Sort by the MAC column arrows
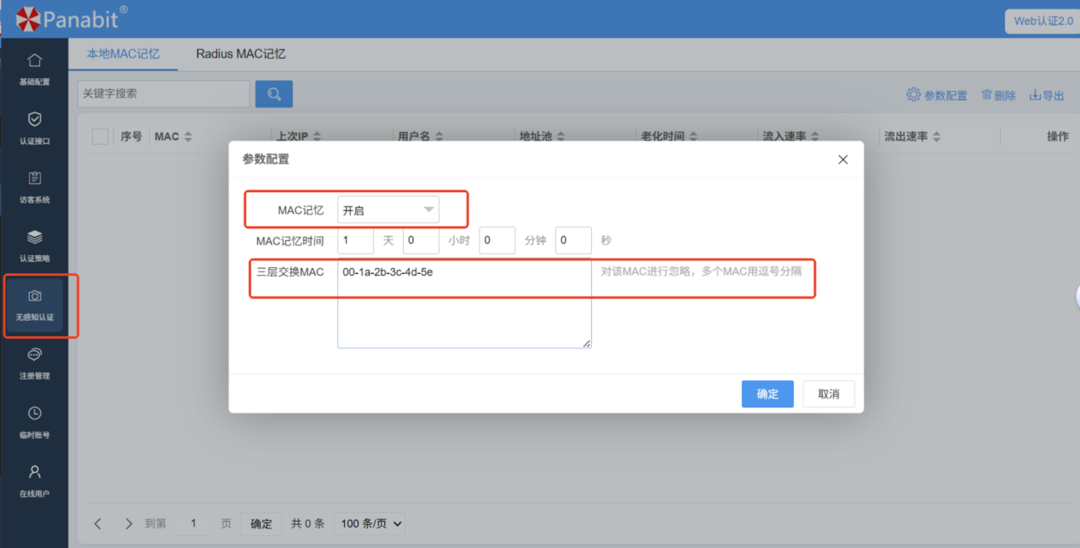Screen dimensions: 1080x548 tap(188, 137)
